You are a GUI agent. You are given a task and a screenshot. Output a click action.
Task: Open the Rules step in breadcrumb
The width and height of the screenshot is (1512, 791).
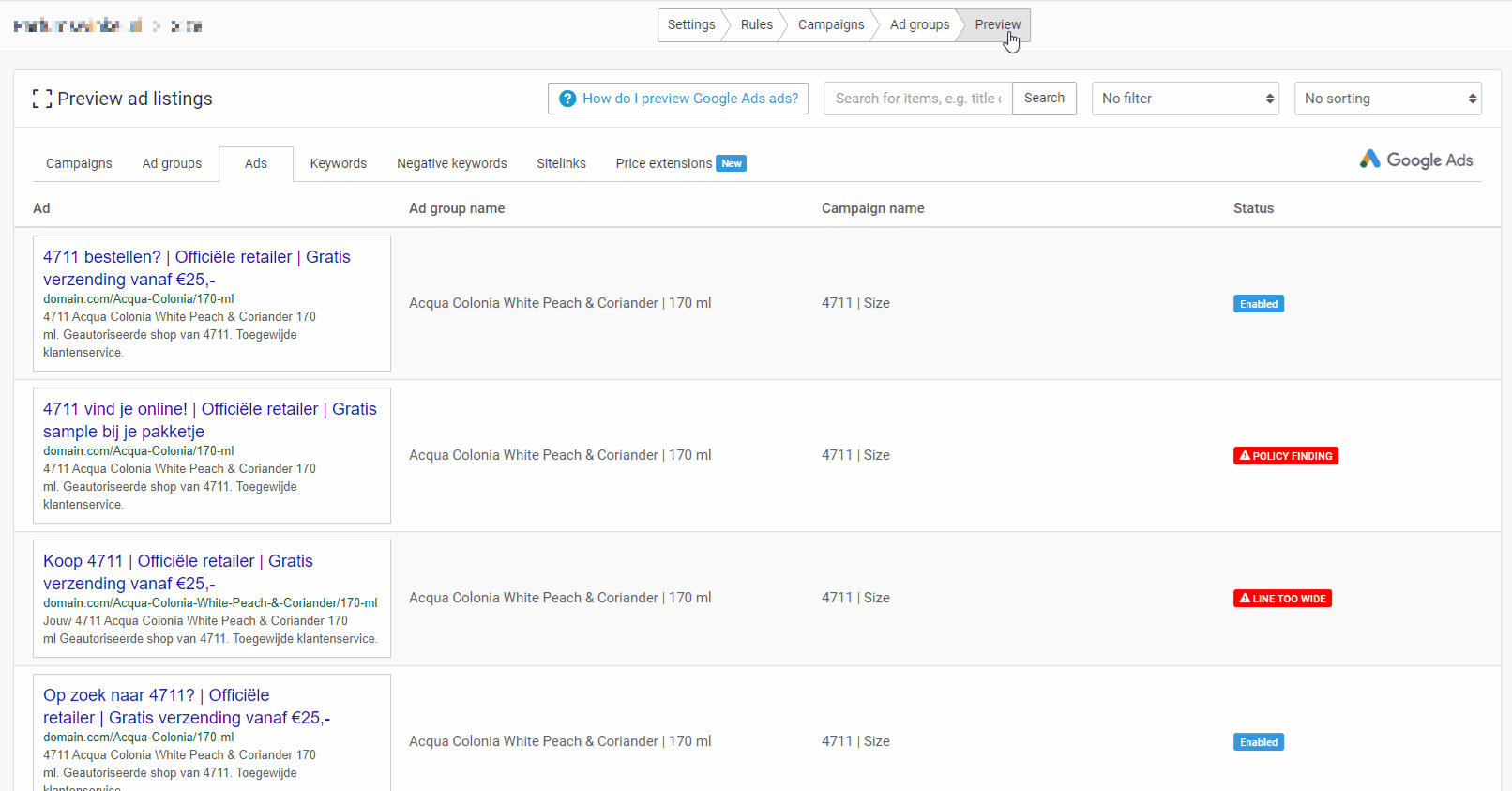click(756, 25)
